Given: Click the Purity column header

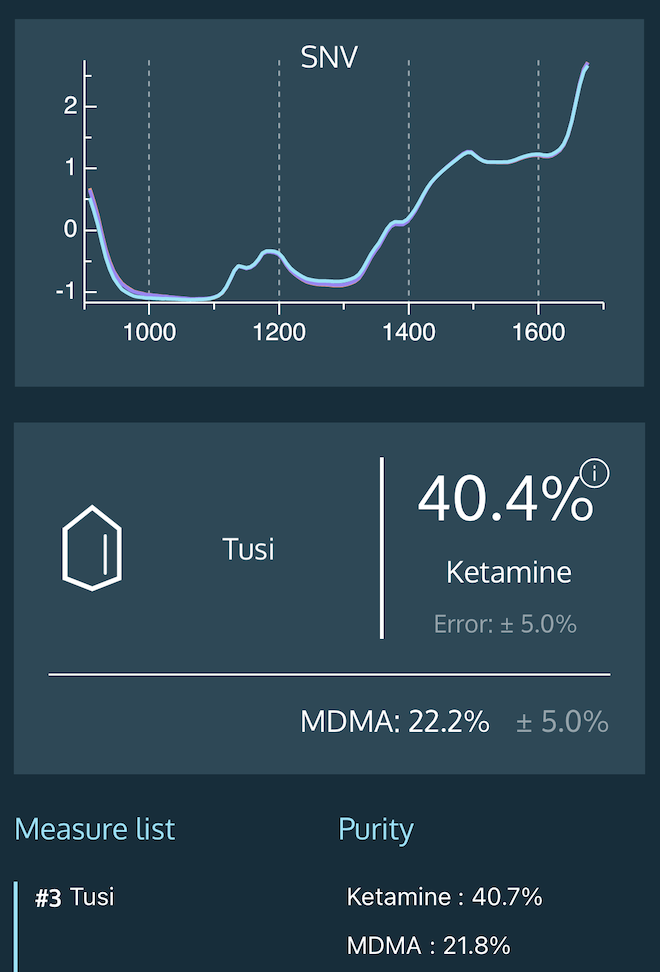Looking at the screenshot, I should pos(375,829).
